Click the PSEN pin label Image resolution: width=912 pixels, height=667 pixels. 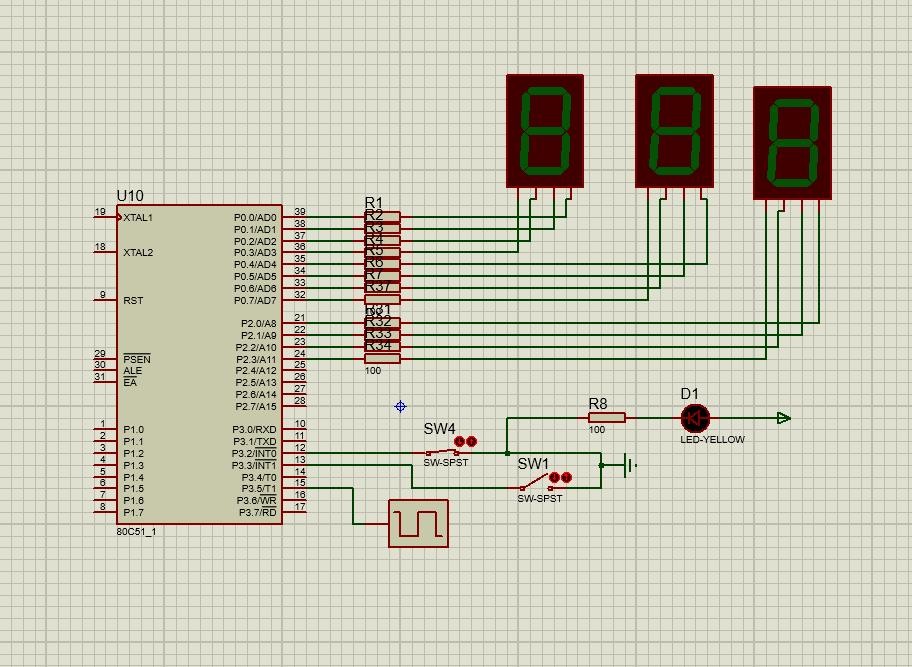pyautogui.click(x=137, y=359)
